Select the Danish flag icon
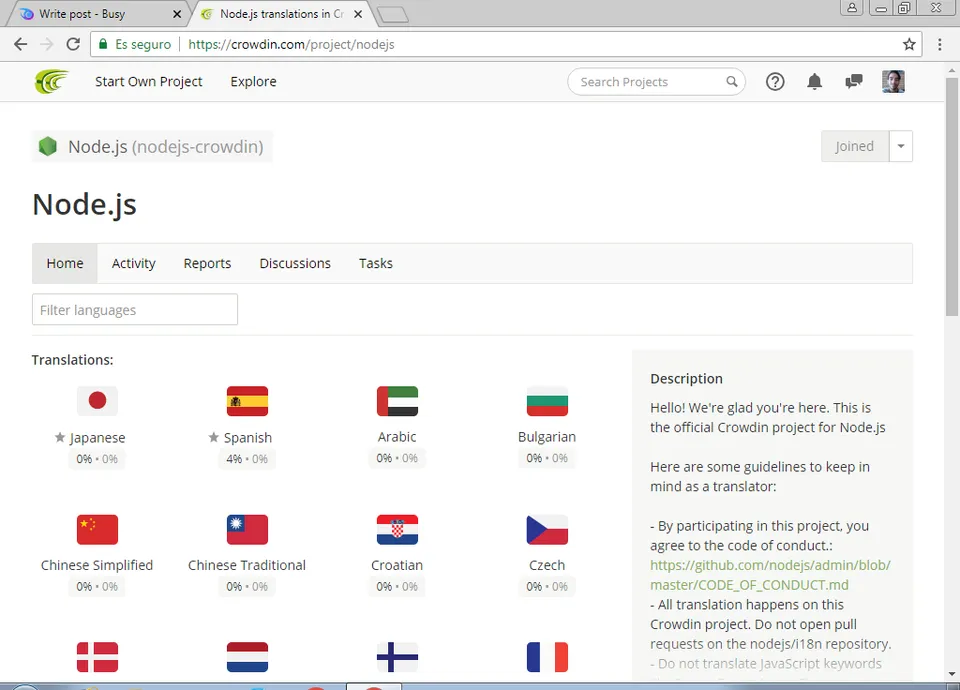Viewport: 960px width, 690px height. tap(97, 657)
